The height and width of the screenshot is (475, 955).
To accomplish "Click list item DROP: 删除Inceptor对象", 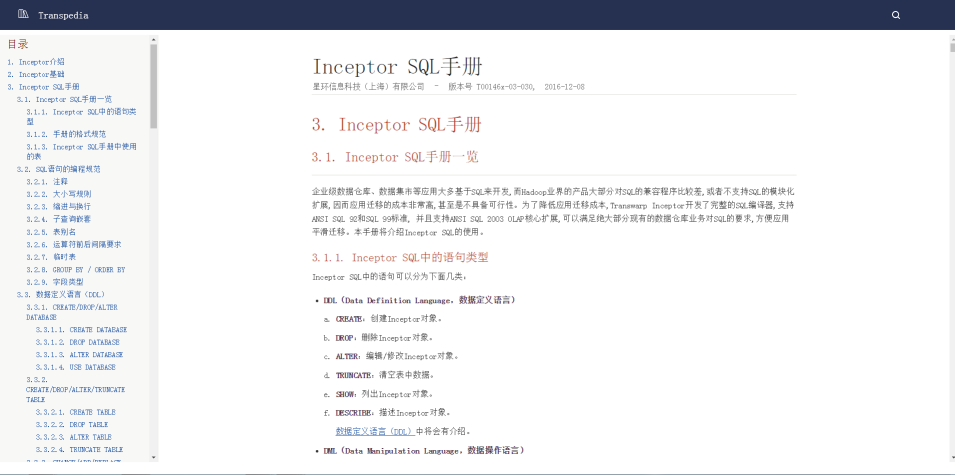I will pyautogui.click(x=386, y=338).
